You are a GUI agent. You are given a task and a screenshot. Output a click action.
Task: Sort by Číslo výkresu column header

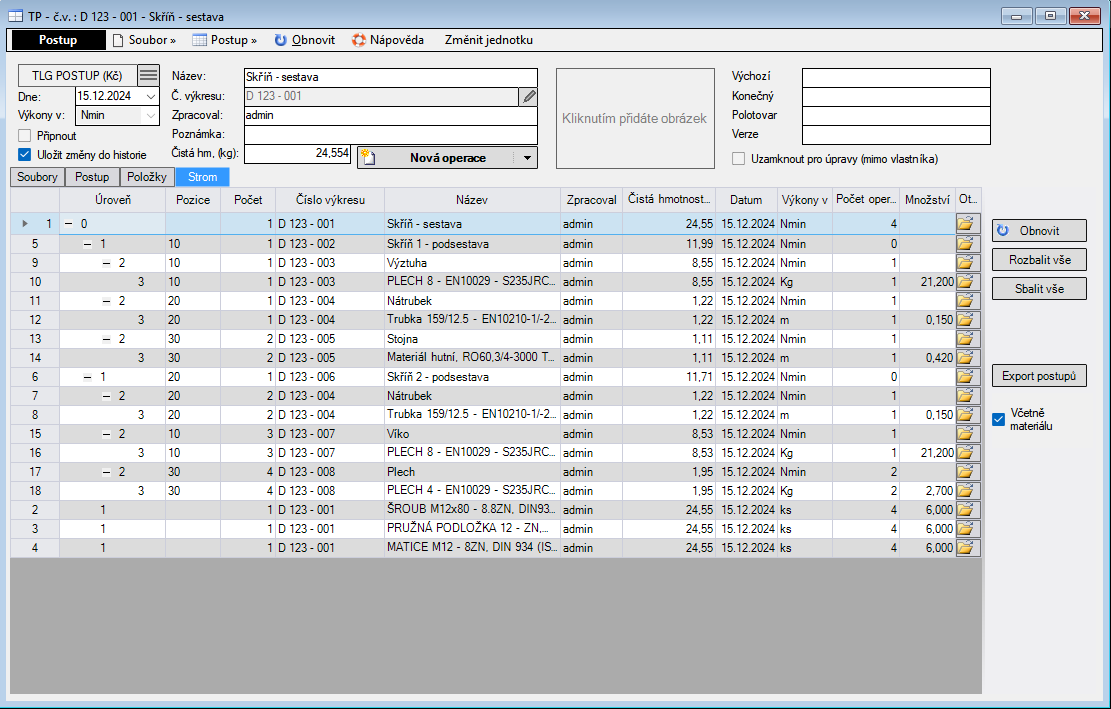[330, 200]
